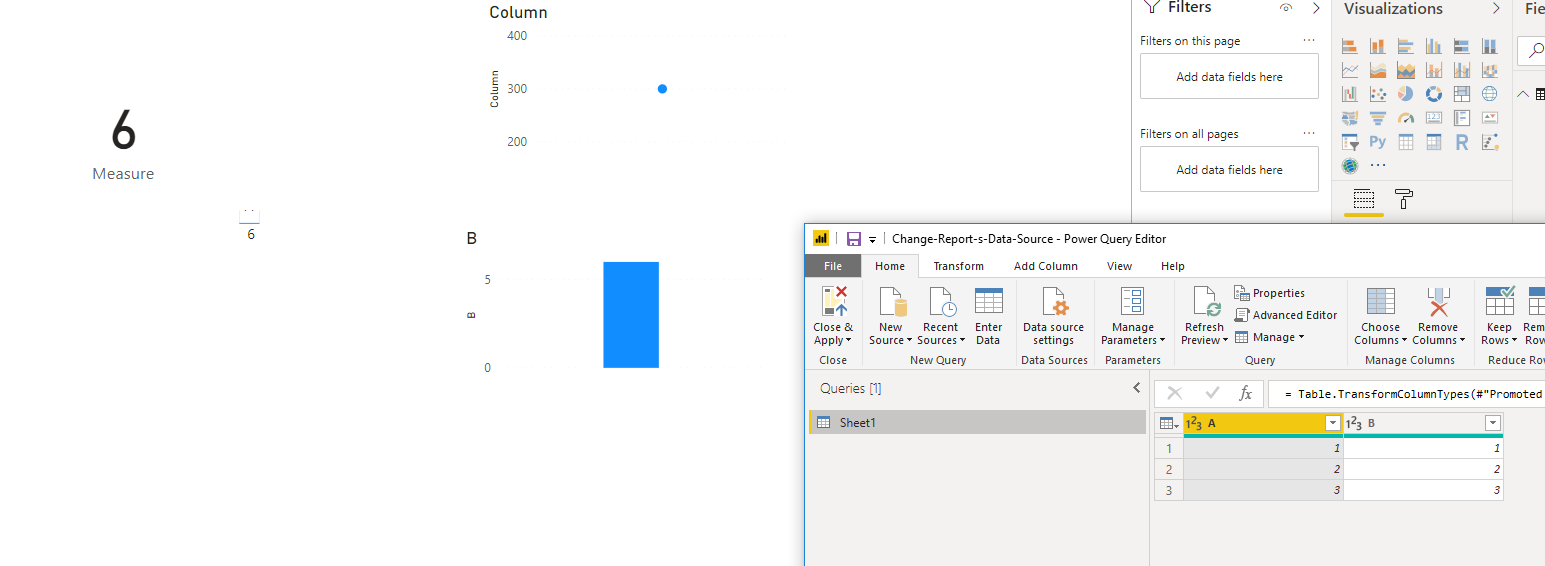
Task: Select the slicer visual
Action: coord(1350,142)
